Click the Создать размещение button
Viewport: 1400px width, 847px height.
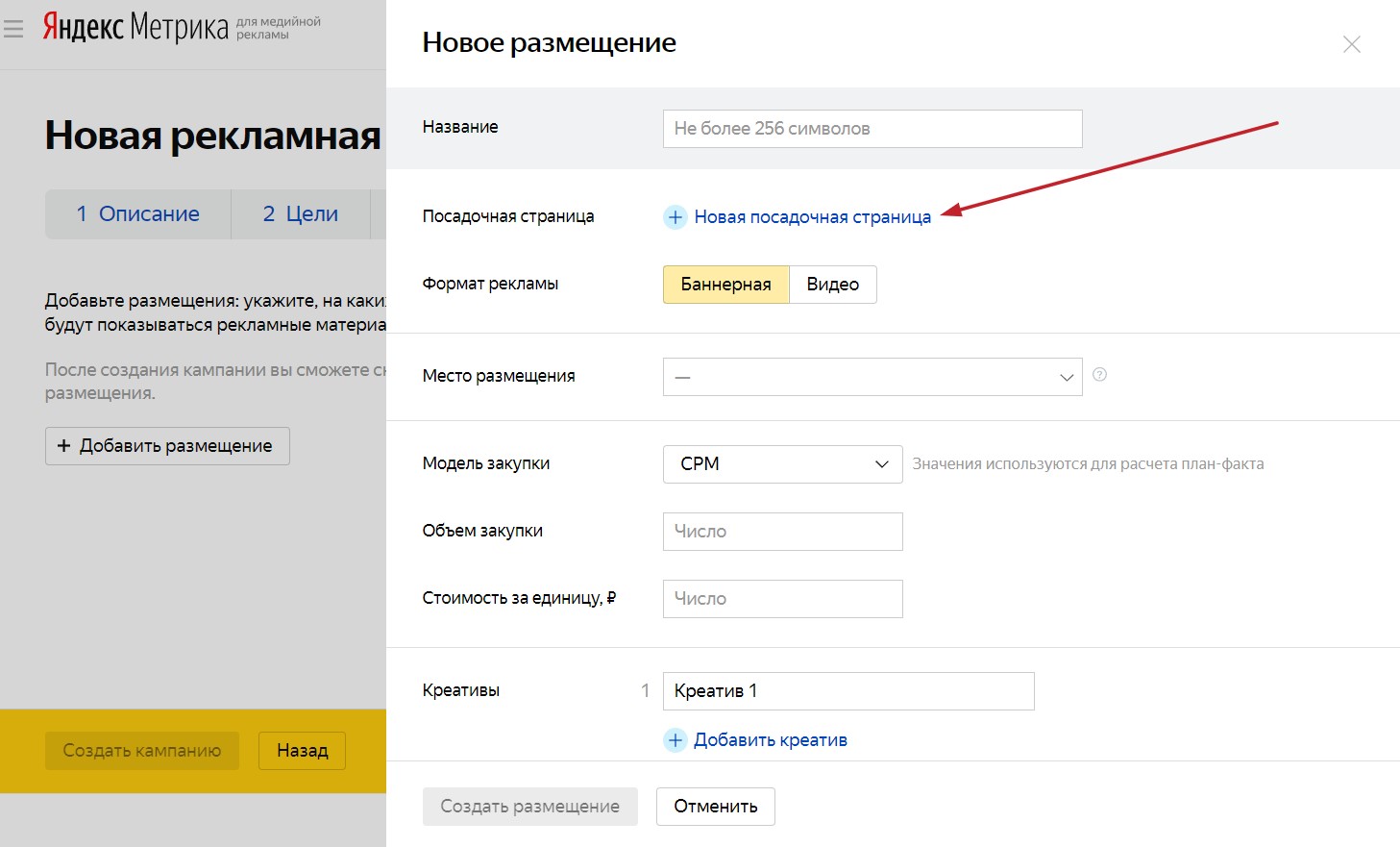(x=529, y=807)
